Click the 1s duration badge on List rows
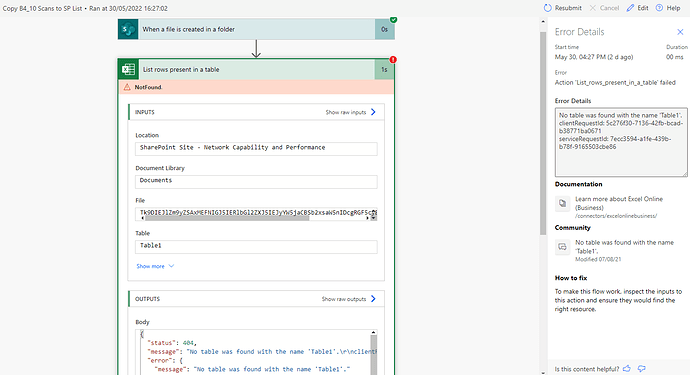The image size is (690, 375). (384, 70)
